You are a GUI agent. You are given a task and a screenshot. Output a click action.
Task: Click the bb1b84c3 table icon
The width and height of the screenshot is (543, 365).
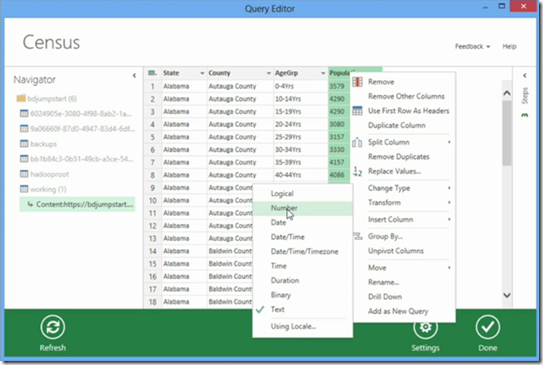click(x=24, y=159)
